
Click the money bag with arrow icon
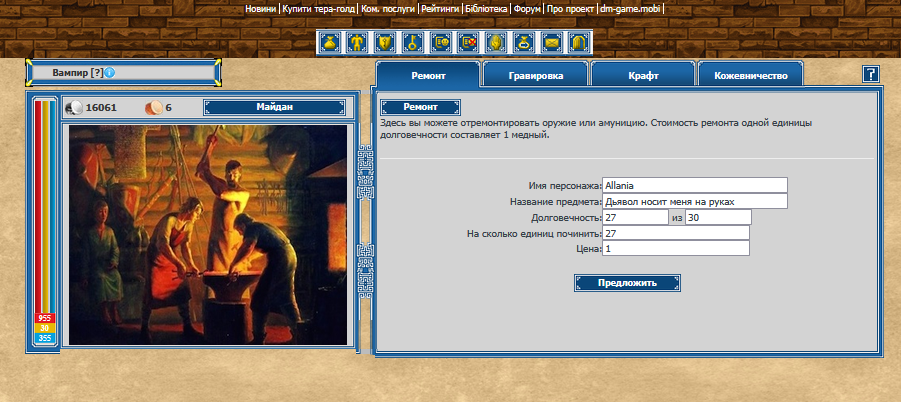pos(525,42)
